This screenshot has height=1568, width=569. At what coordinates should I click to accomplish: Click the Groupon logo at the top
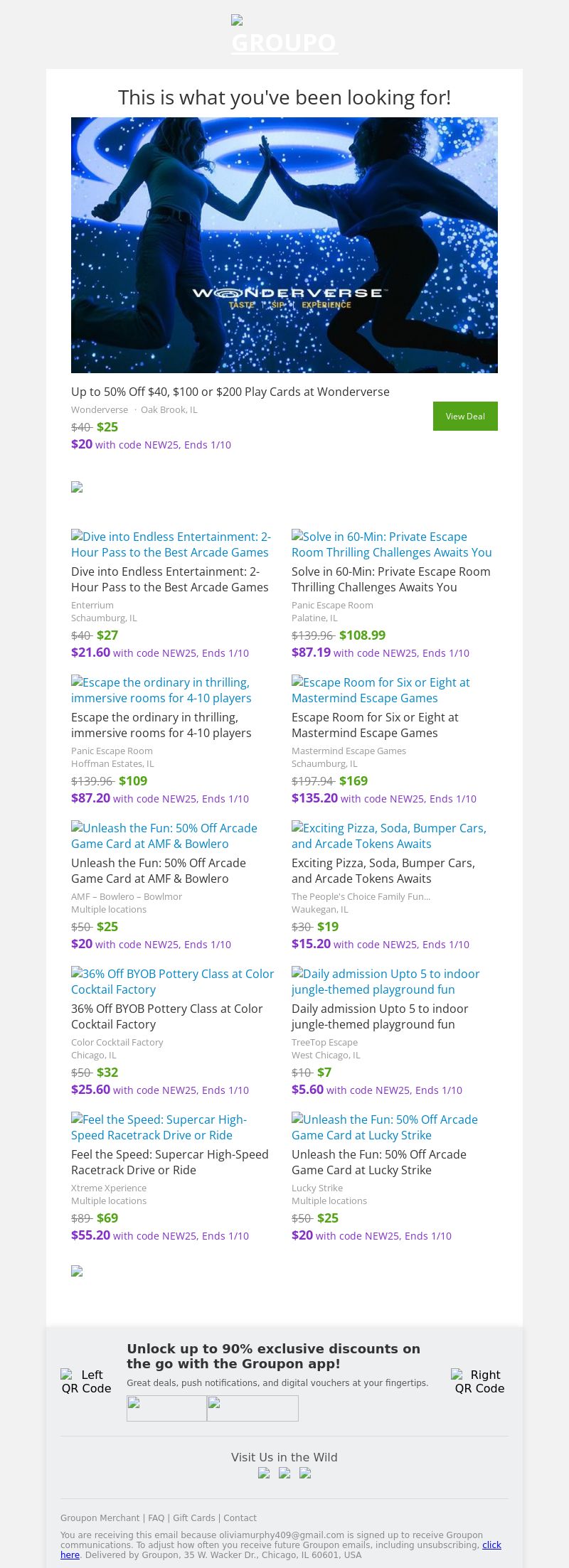[284, 36]
